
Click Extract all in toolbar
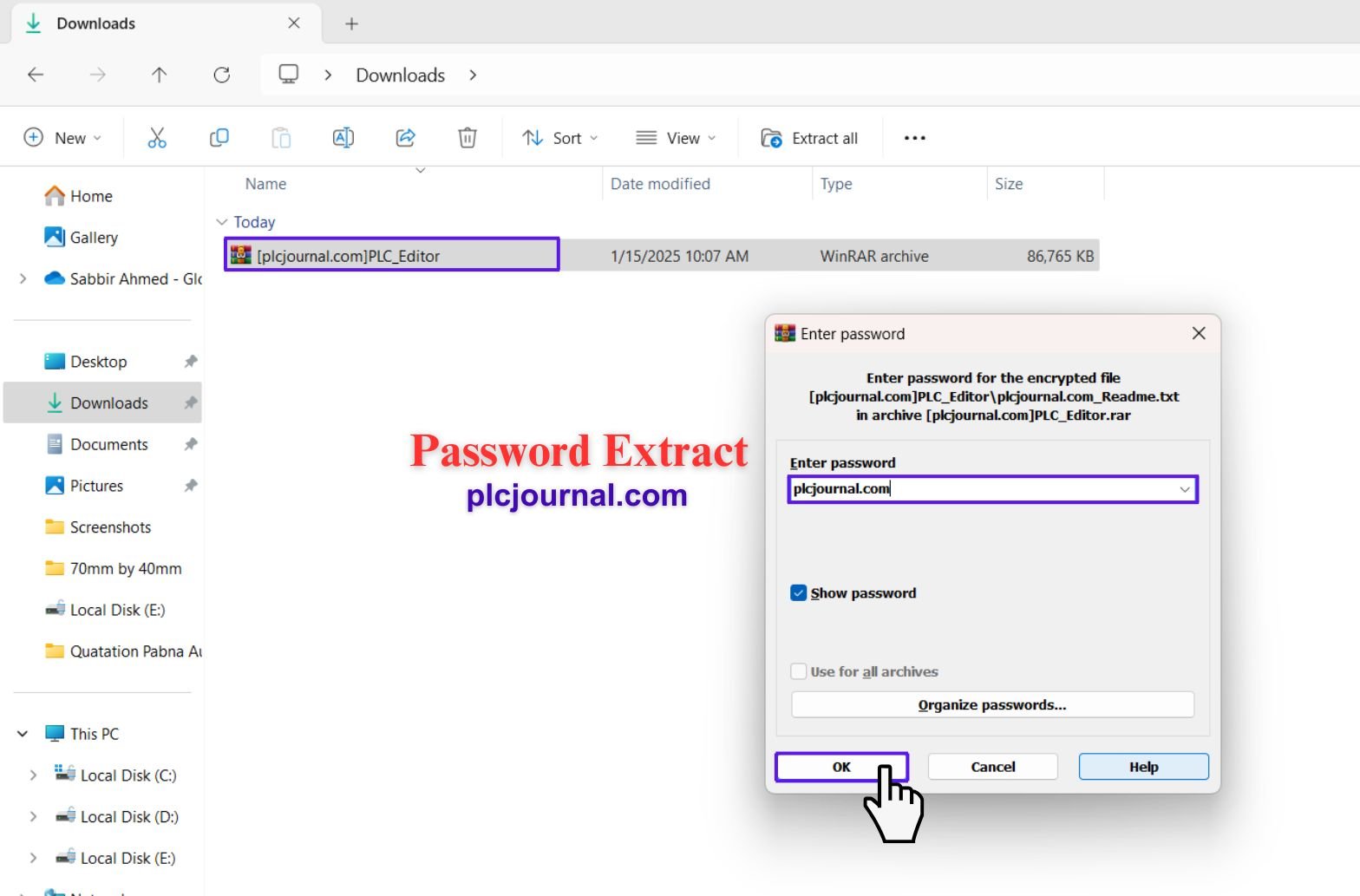tap(809, 138)
